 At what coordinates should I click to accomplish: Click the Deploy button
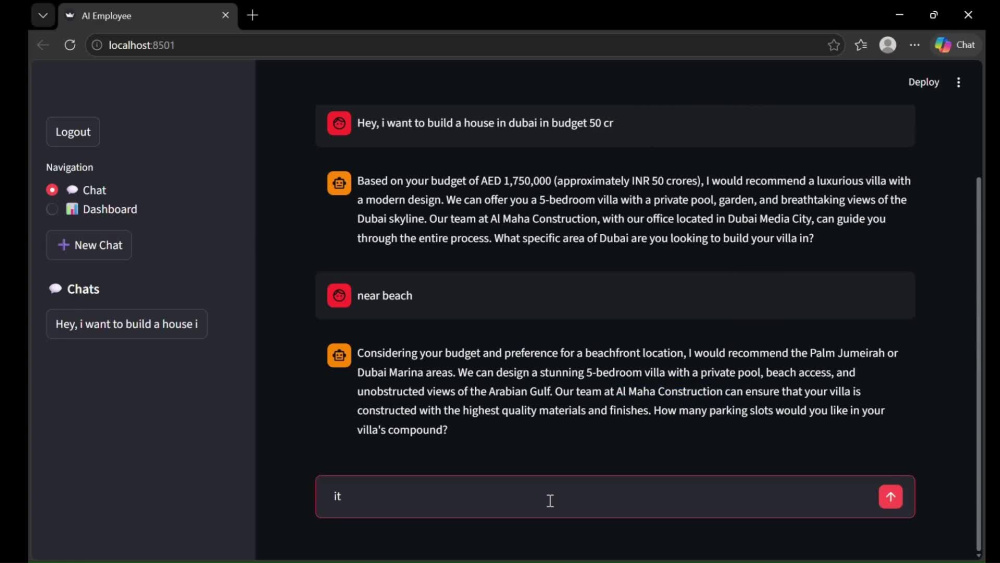[x=923, y=82]
